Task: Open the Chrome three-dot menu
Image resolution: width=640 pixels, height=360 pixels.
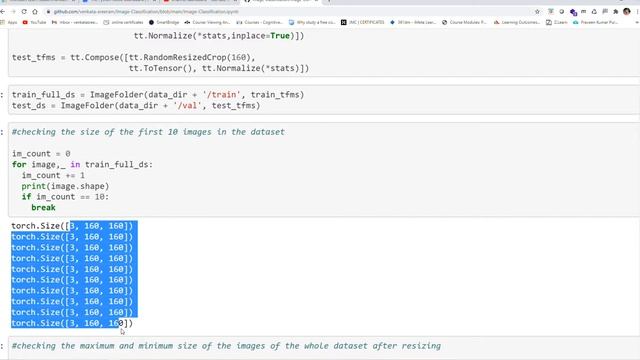Action: 637,11
